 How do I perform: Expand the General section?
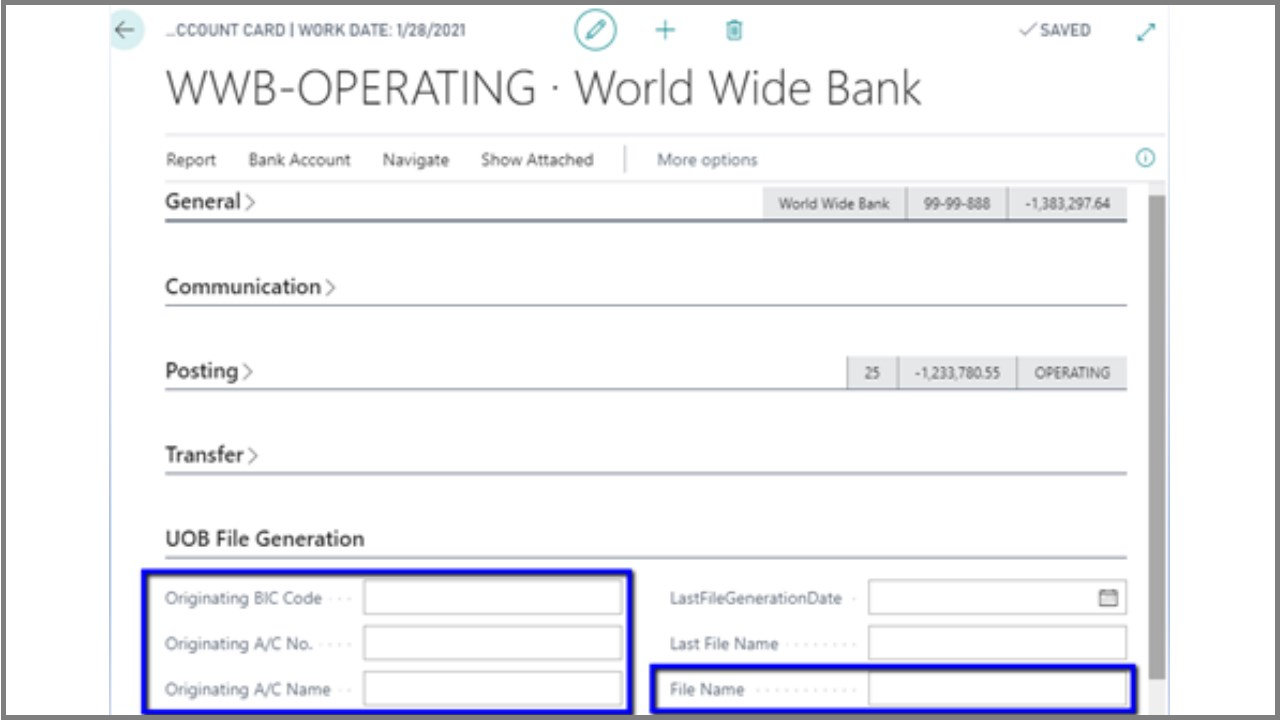(210, 202)
